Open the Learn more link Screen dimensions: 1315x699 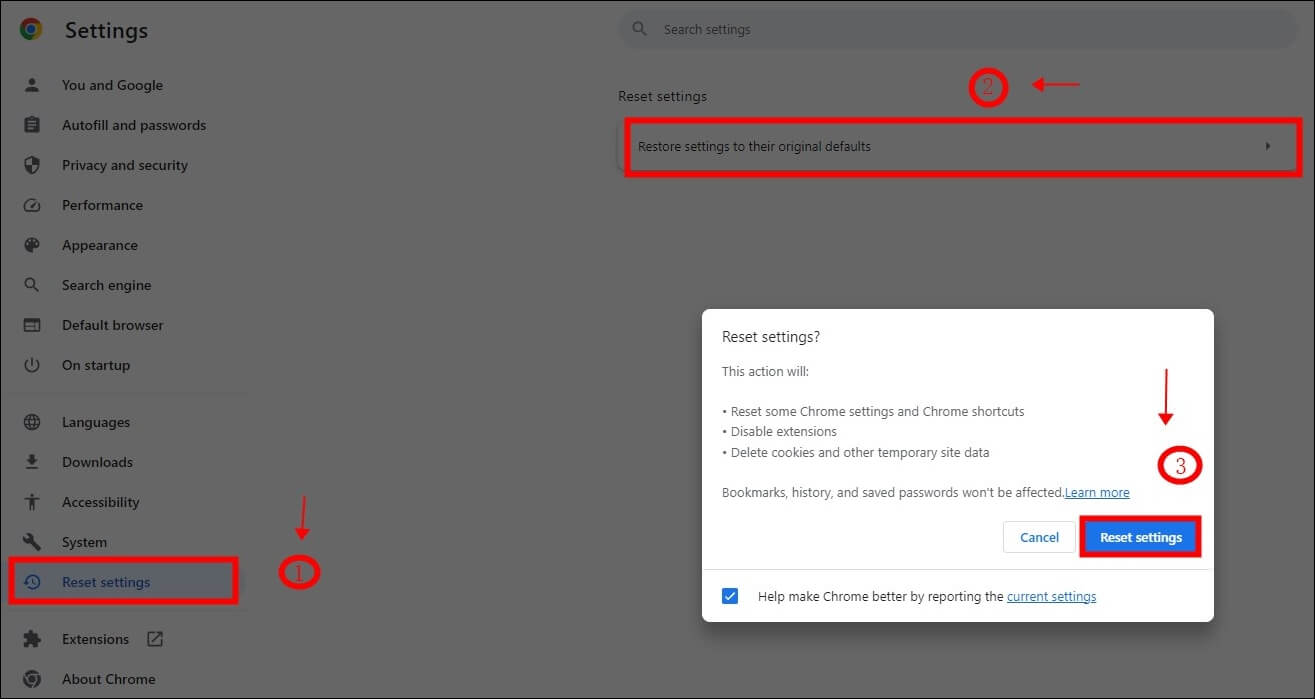(x=1097, y=492)
